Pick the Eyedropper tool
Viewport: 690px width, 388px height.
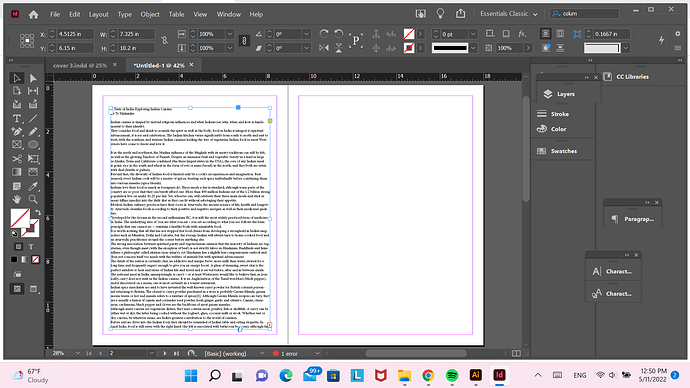(33, 186)
